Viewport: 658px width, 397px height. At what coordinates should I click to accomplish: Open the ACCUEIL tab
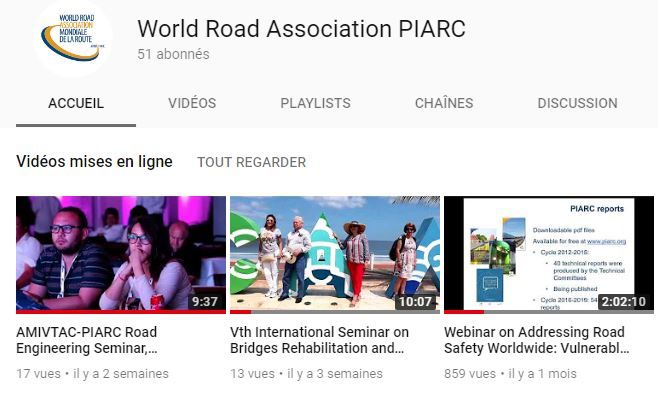pyautogui.click(x=76, y=103)
